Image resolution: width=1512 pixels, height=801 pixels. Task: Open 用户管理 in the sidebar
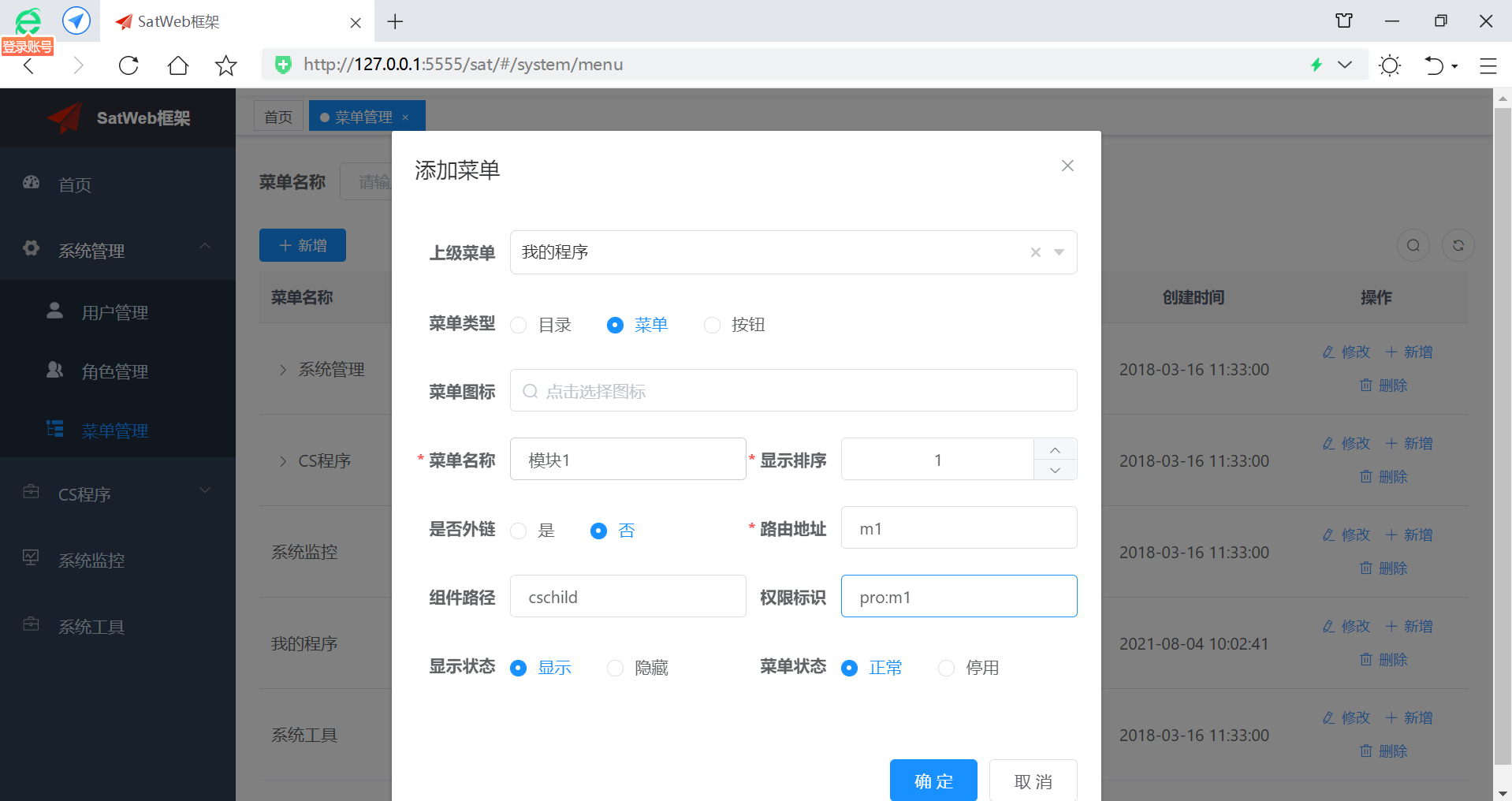(x=117, y=312)
